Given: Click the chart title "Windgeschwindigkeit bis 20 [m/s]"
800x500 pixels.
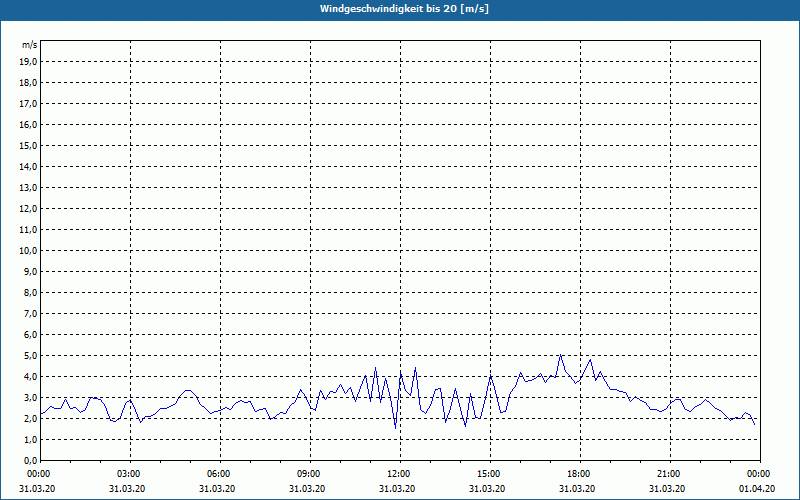Looking at the screenshot, I should click(404, 9).
